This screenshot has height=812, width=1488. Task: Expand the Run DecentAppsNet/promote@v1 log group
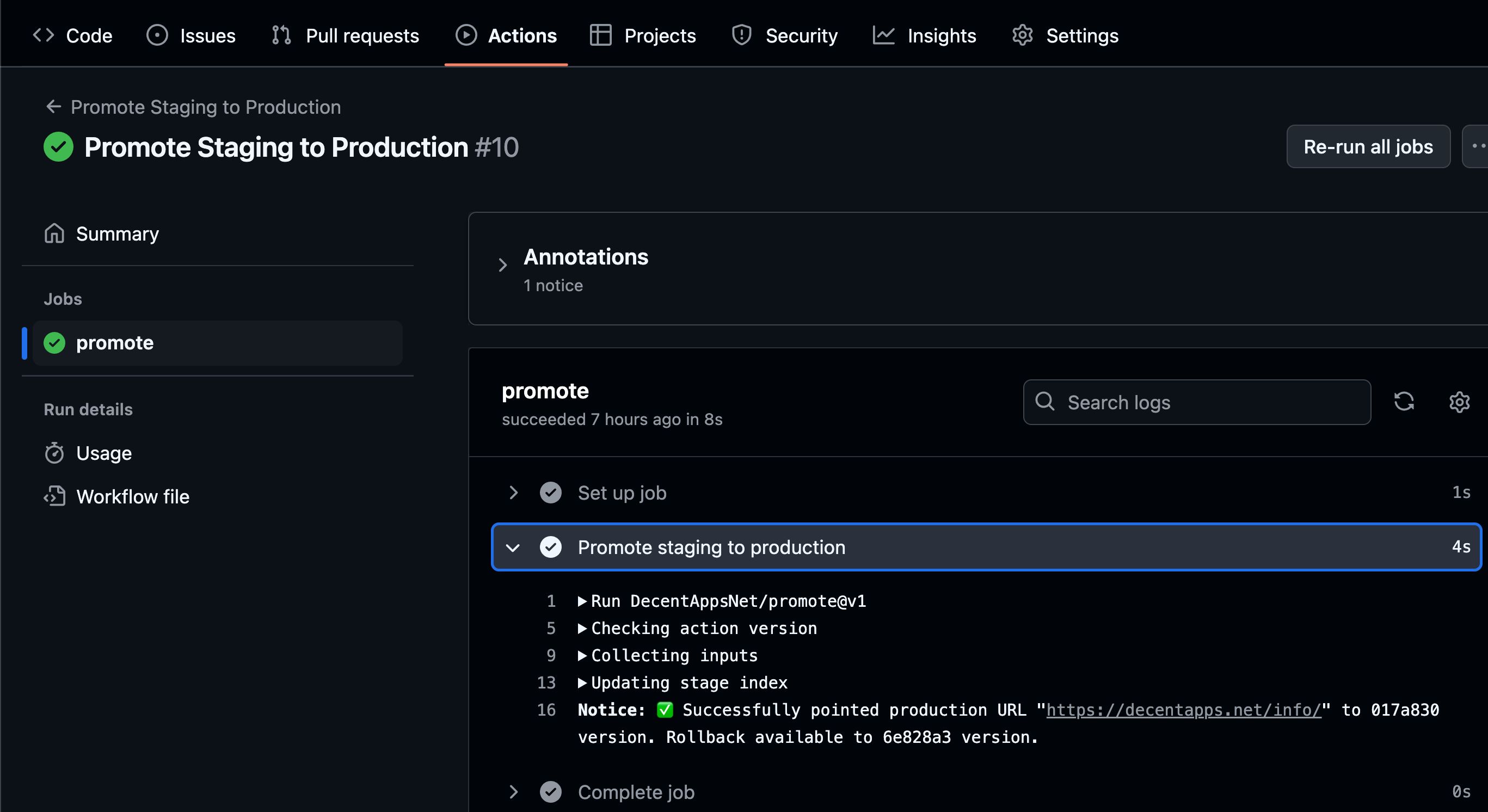[x=582, y=601]
